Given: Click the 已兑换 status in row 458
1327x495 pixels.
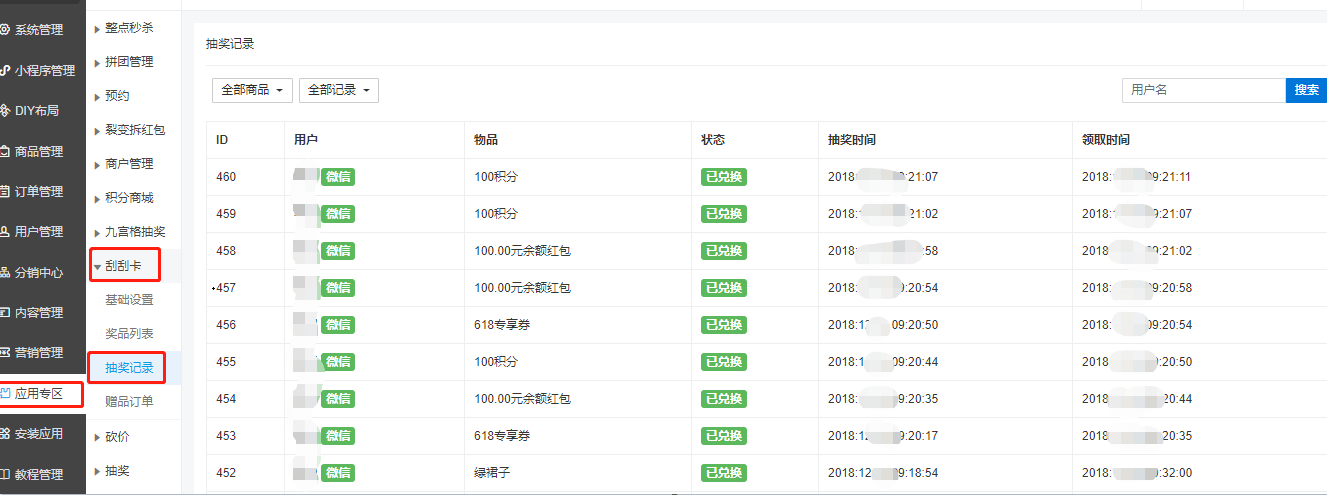Looking at the screenshot, I should 724,251.
